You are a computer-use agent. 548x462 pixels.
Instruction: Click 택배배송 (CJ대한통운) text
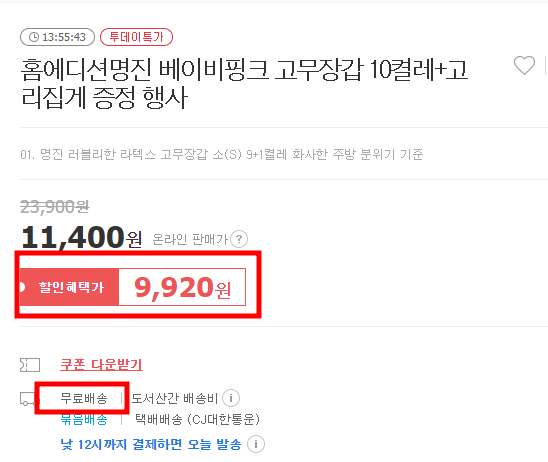(x=197, y=419)
